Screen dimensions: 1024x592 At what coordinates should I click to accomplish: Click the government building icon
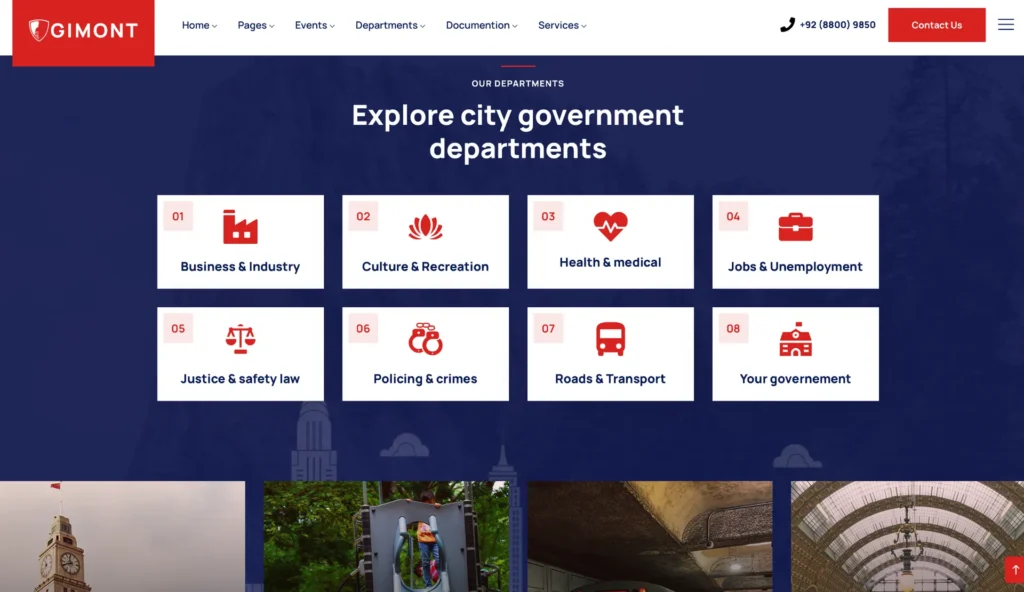[x=795, y=339]
